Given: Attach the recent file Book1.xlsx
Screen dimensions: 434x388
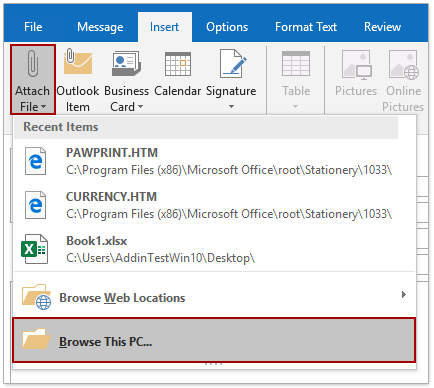Looking at the screenshot, I should click(x=214, y=249).
